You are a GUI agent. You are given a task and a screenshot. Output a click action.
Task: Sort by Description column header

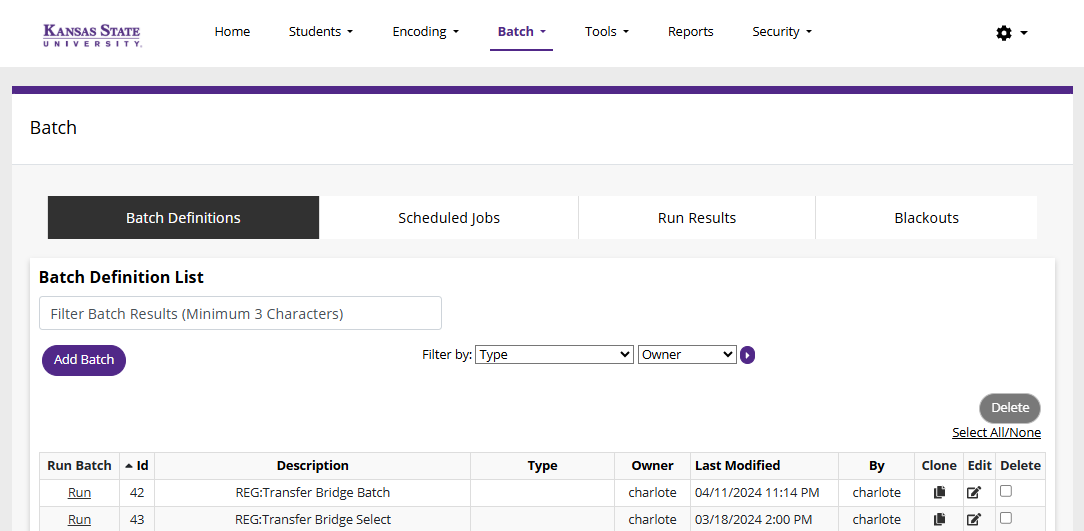point(312,466)
